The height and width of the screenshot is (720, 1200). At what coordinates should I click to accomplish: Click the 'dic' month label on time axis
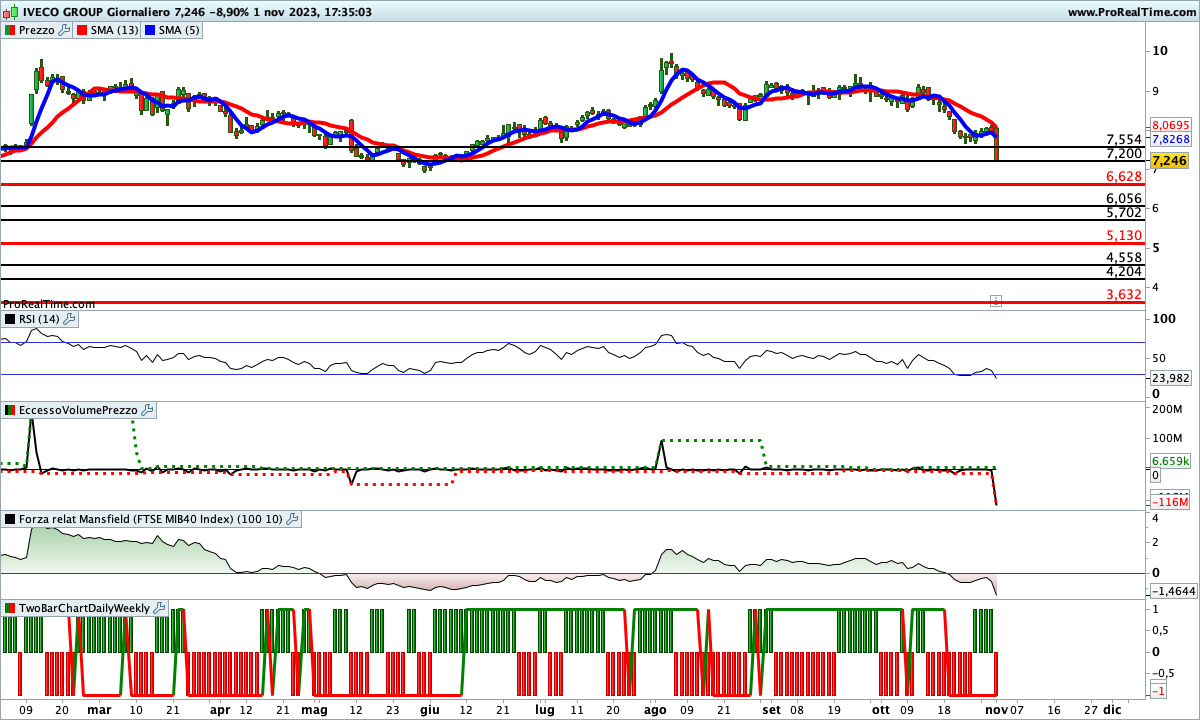tap(1112, 708)
